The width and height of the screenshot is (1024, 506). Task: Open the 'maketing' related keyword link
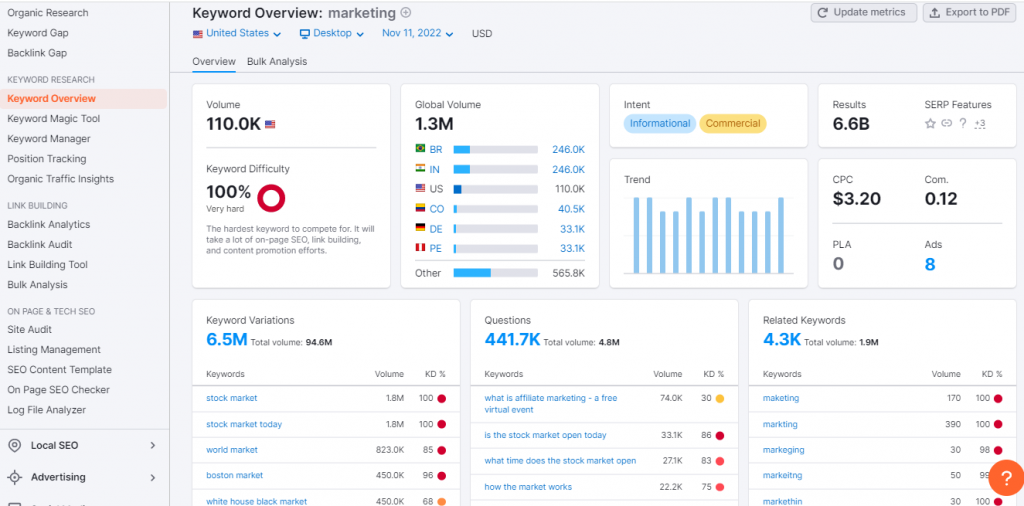pyautogui.click(x=781, y=398)
